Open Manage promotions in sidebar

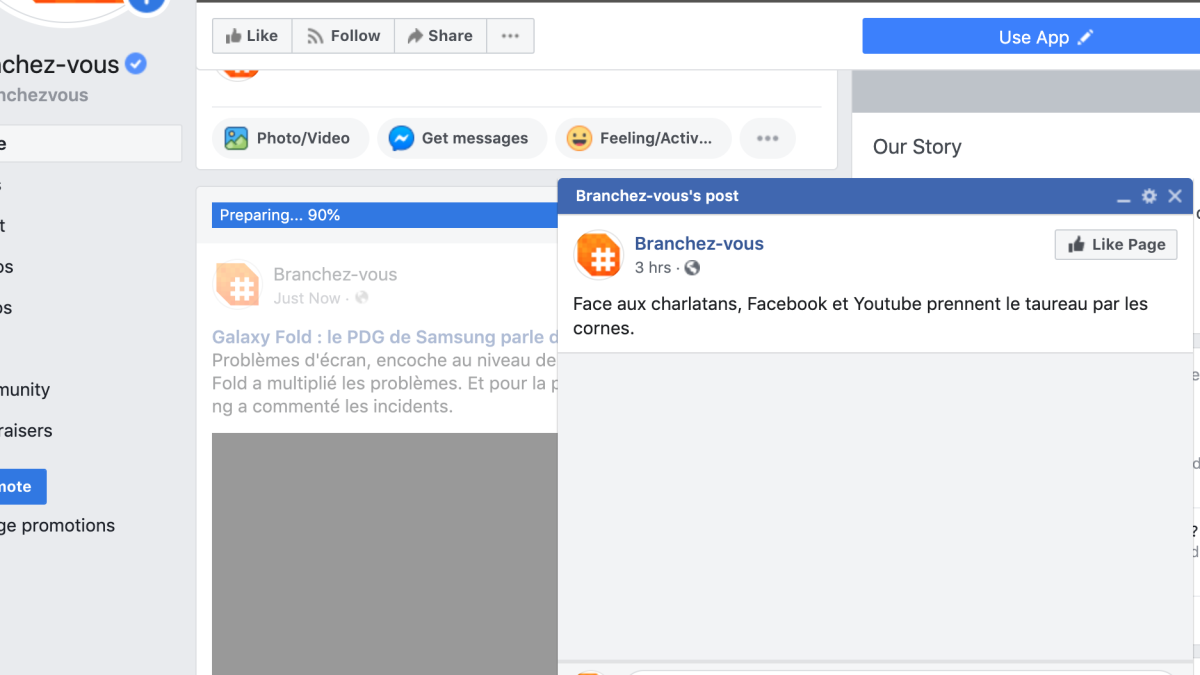coord(57,525)
